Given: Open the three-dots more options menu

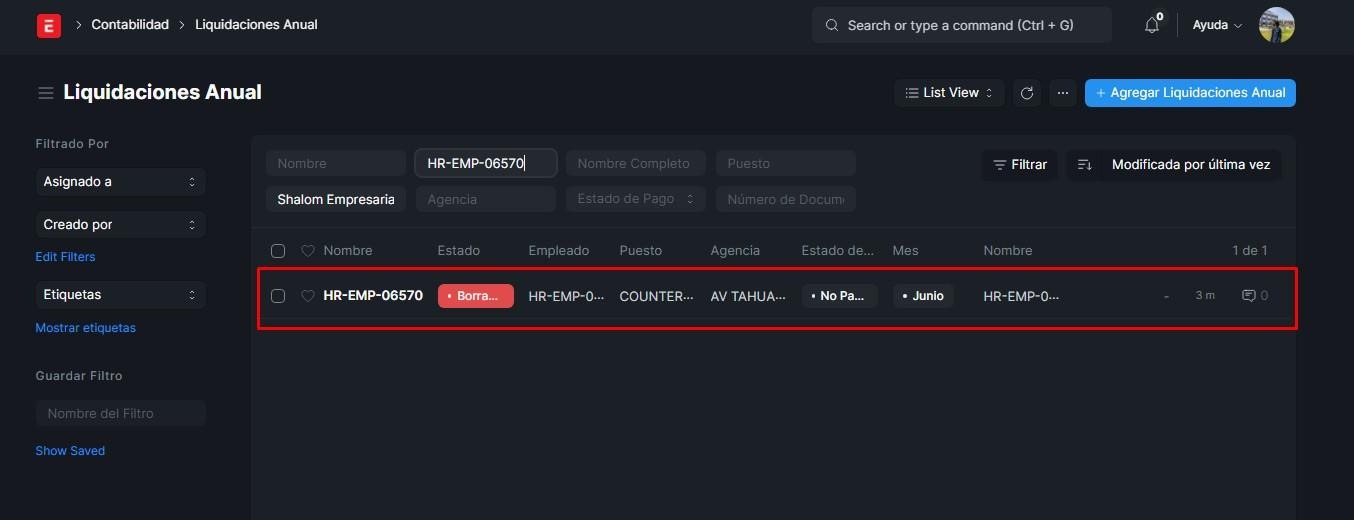Looking at the screenshot, I should pos(1062,93).
